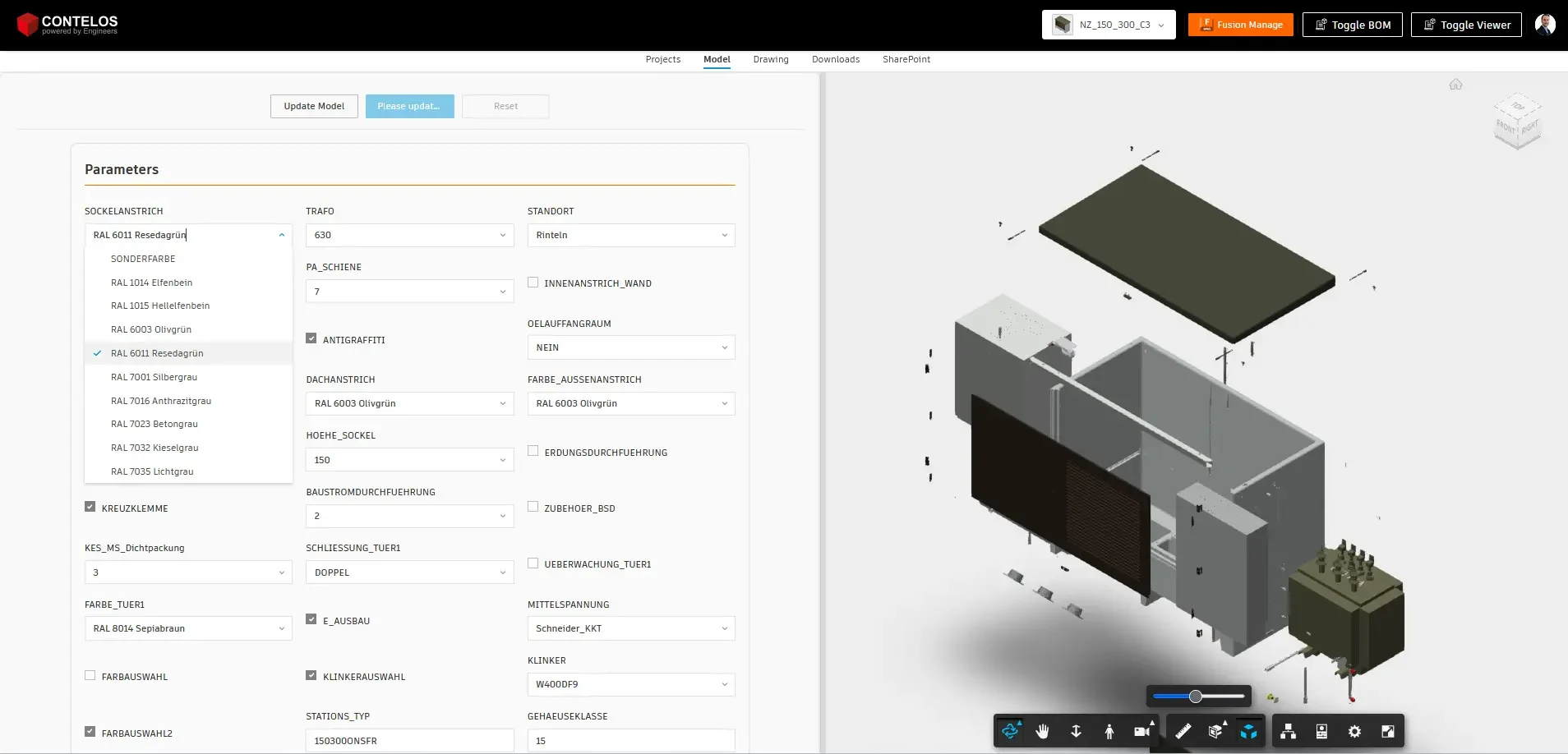Select the Zoom tool in the viewer toolbar

point(1077,731)
